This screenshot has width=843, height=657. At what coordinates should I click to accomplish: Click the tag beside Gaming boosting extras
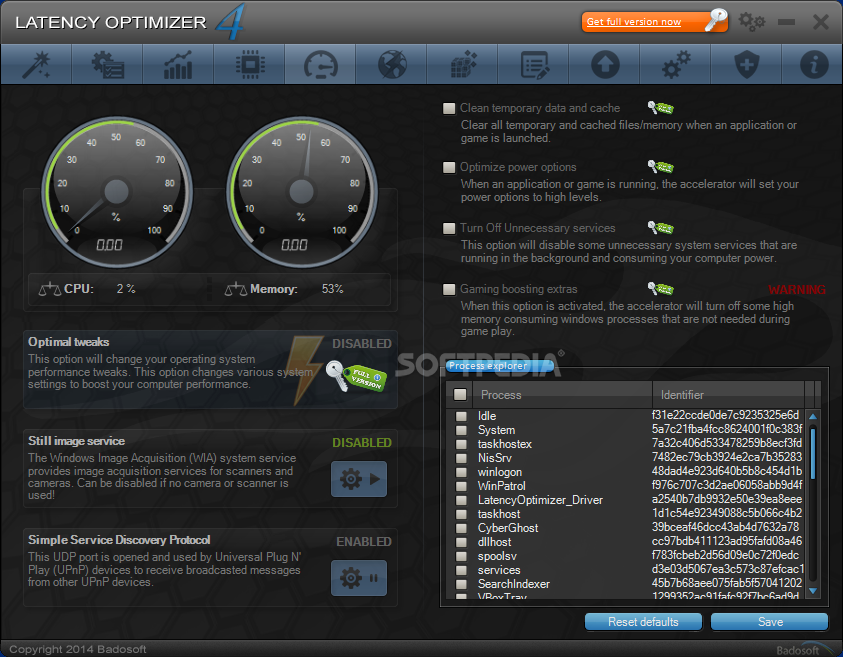click(661, 289)
